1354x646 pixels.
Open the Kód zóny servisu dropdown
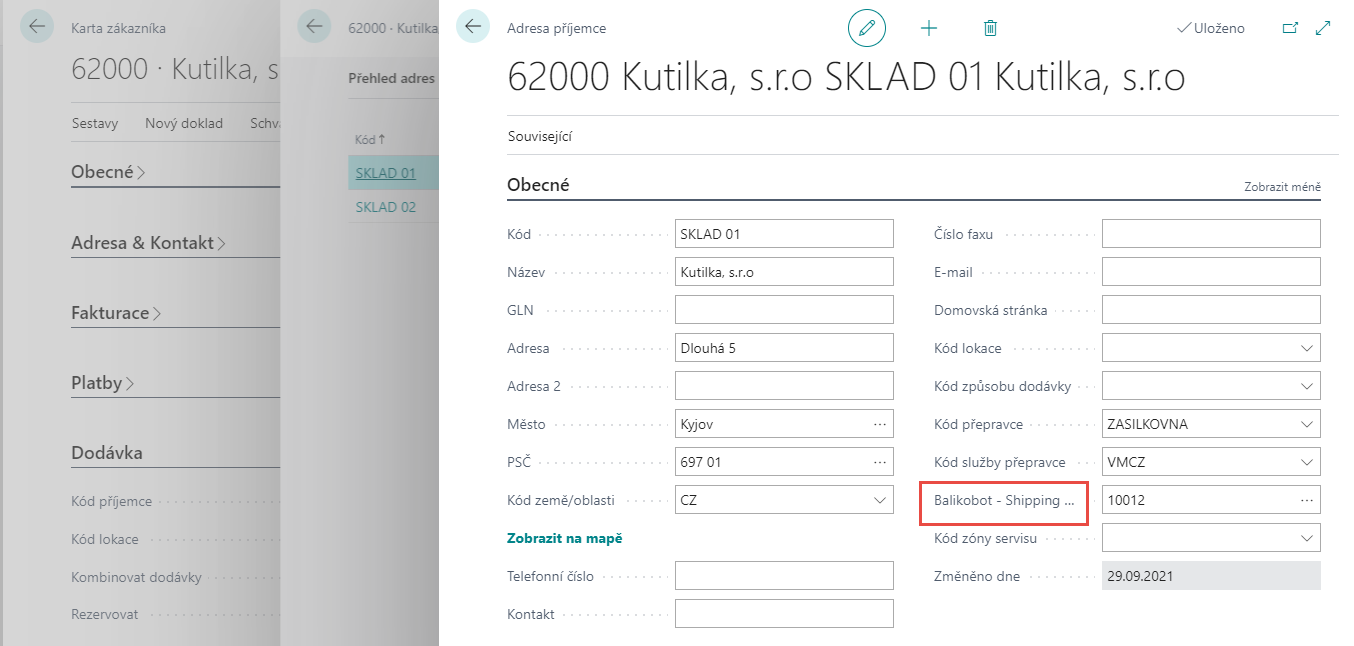coord(1307,537)
